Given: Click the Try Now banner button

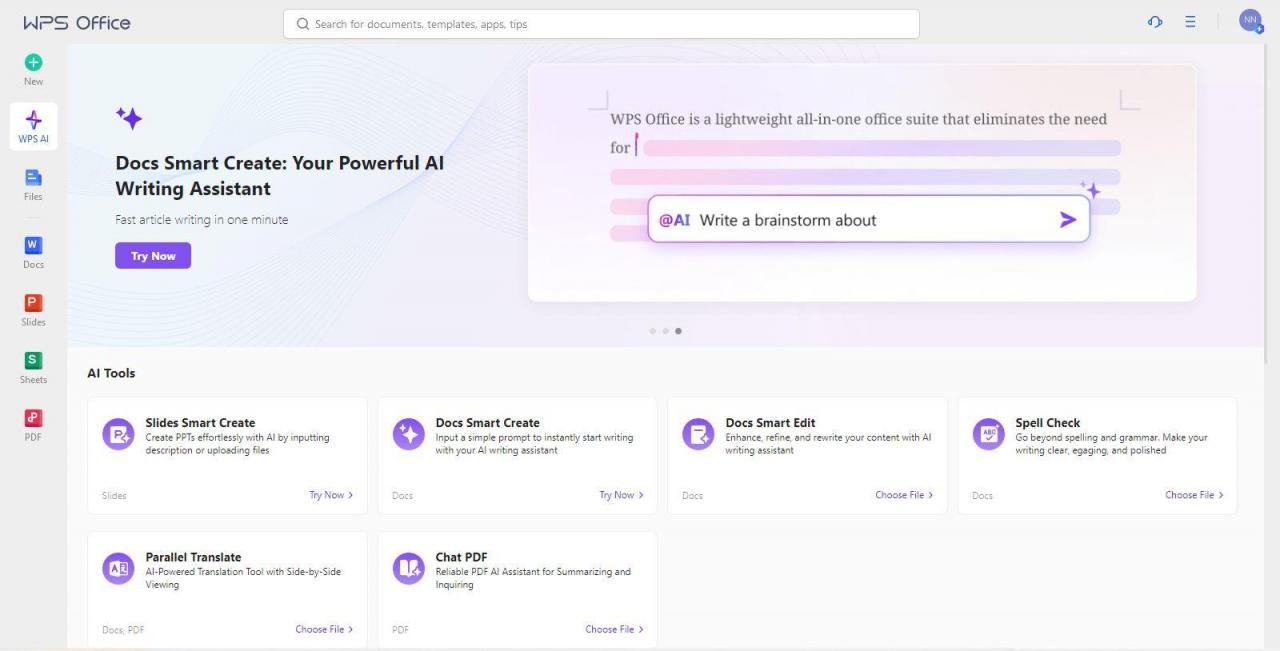Looking at the screenshot, I should [153, 256].
